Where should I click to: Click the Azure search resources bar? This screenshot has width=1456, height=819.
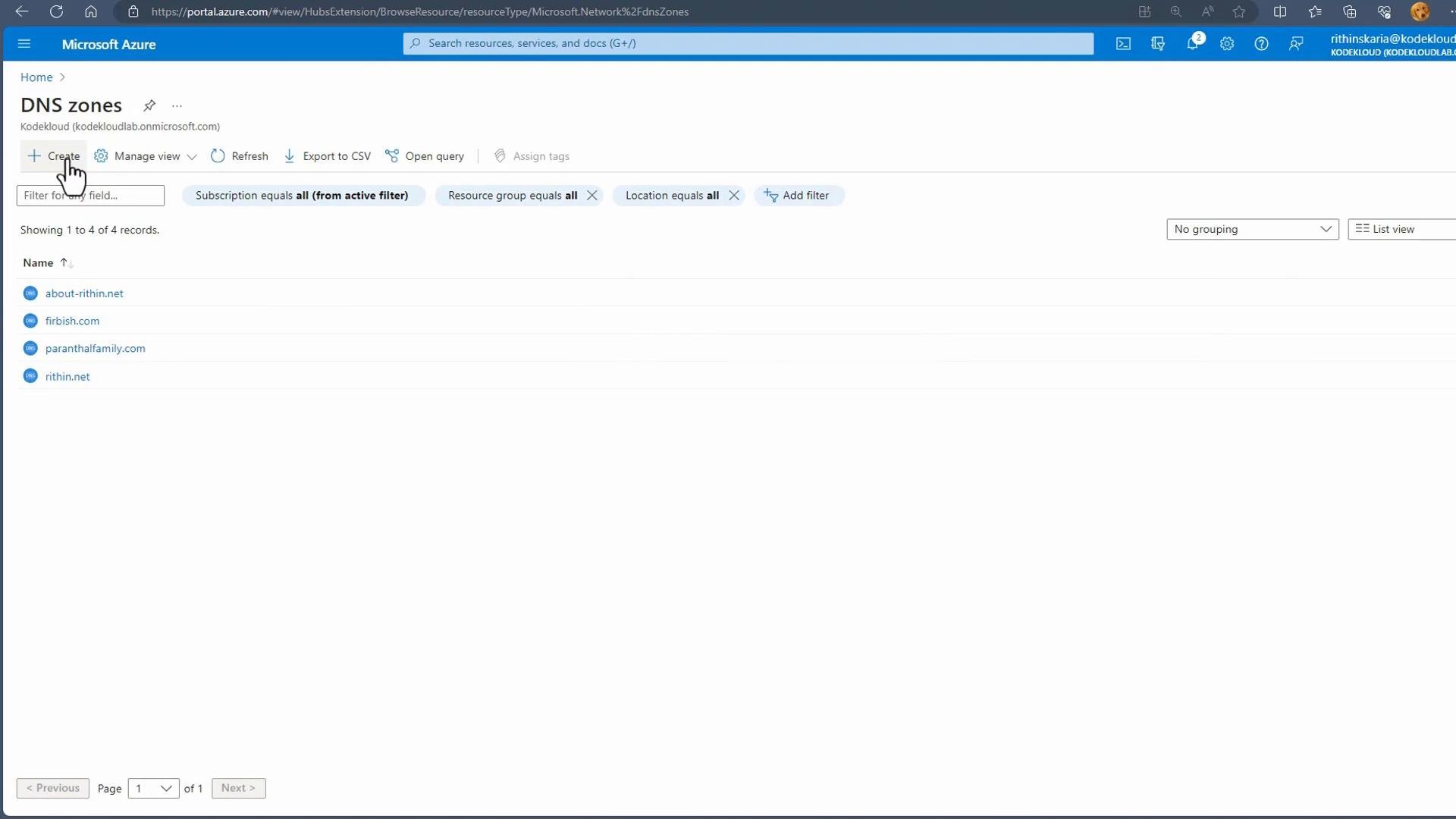pyautogui.click(x=748, y=43)
